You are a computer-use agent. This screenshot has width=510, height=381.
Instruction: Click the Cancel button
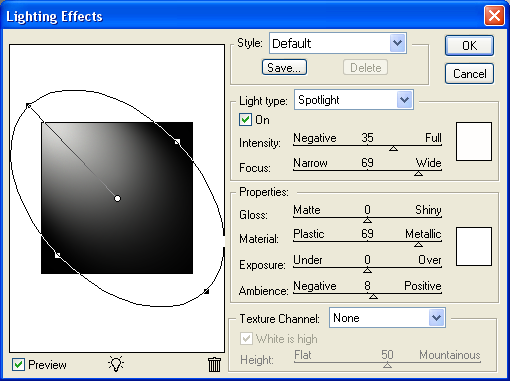pos(469,73)
